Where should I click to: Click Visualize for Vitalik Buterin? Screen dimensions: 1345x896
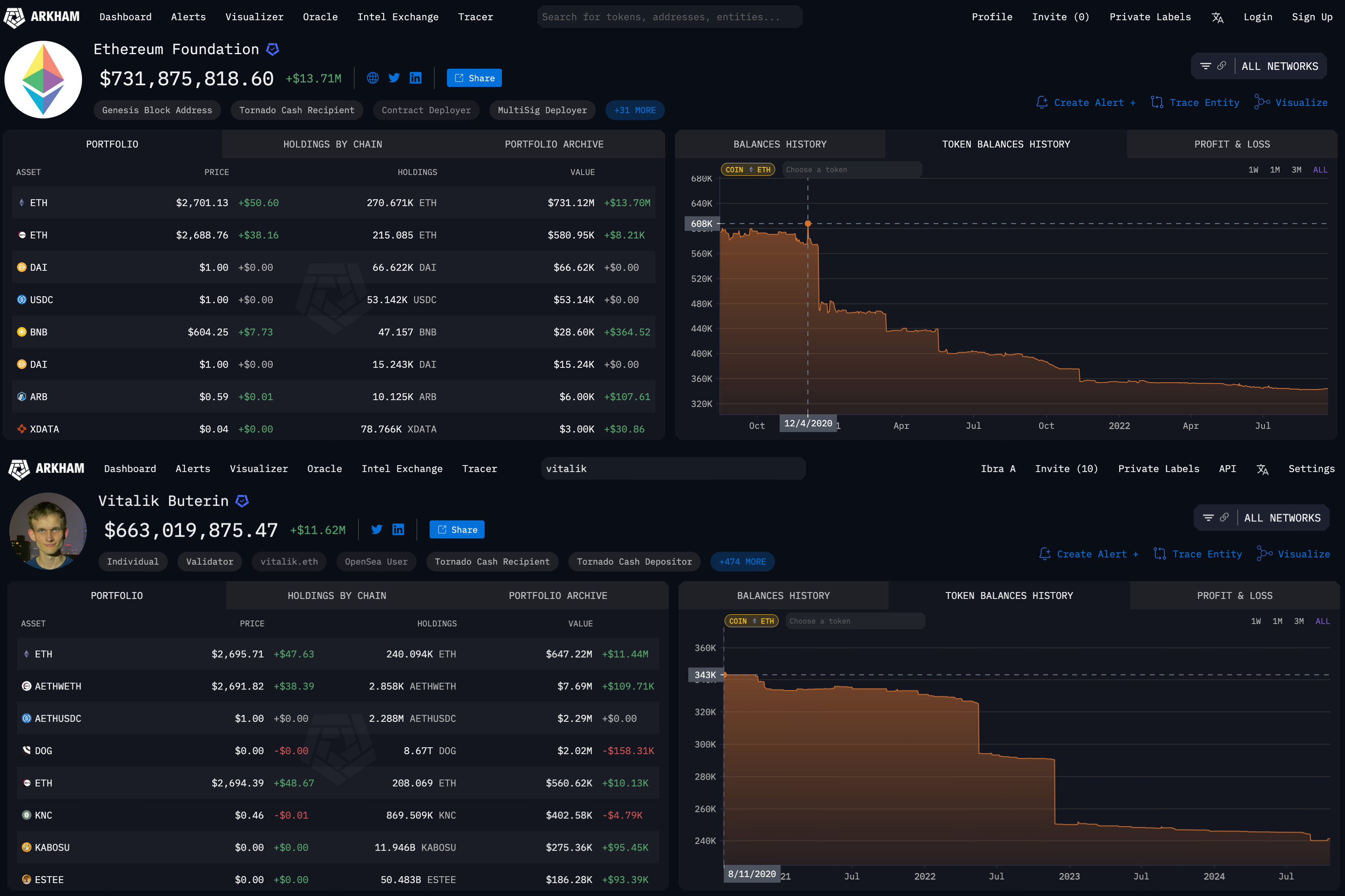coord(1294,554)
